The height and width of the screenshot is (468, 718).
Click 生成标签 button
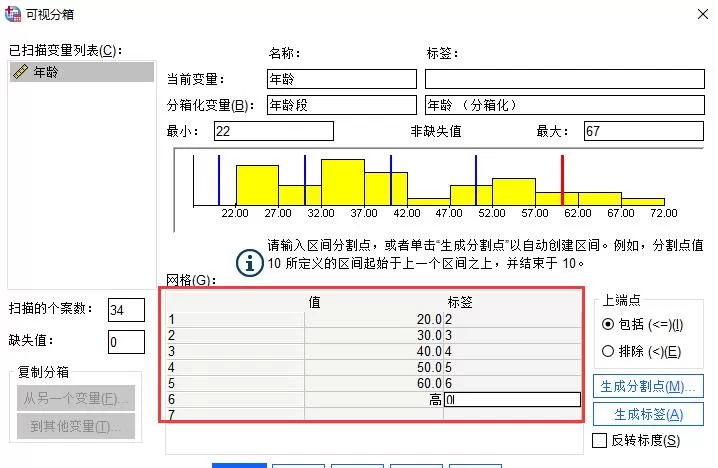click(x=648, y=414)
